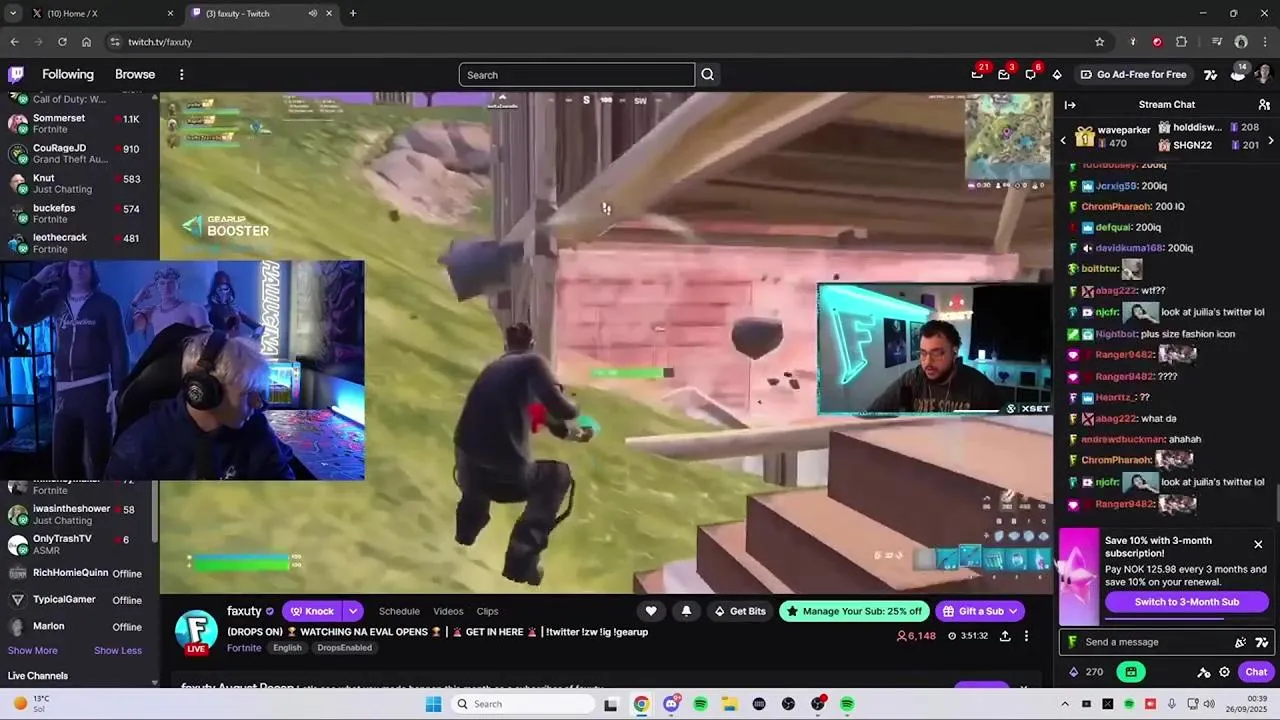Open the browser tab search dropdown

[x=13, y=13]
